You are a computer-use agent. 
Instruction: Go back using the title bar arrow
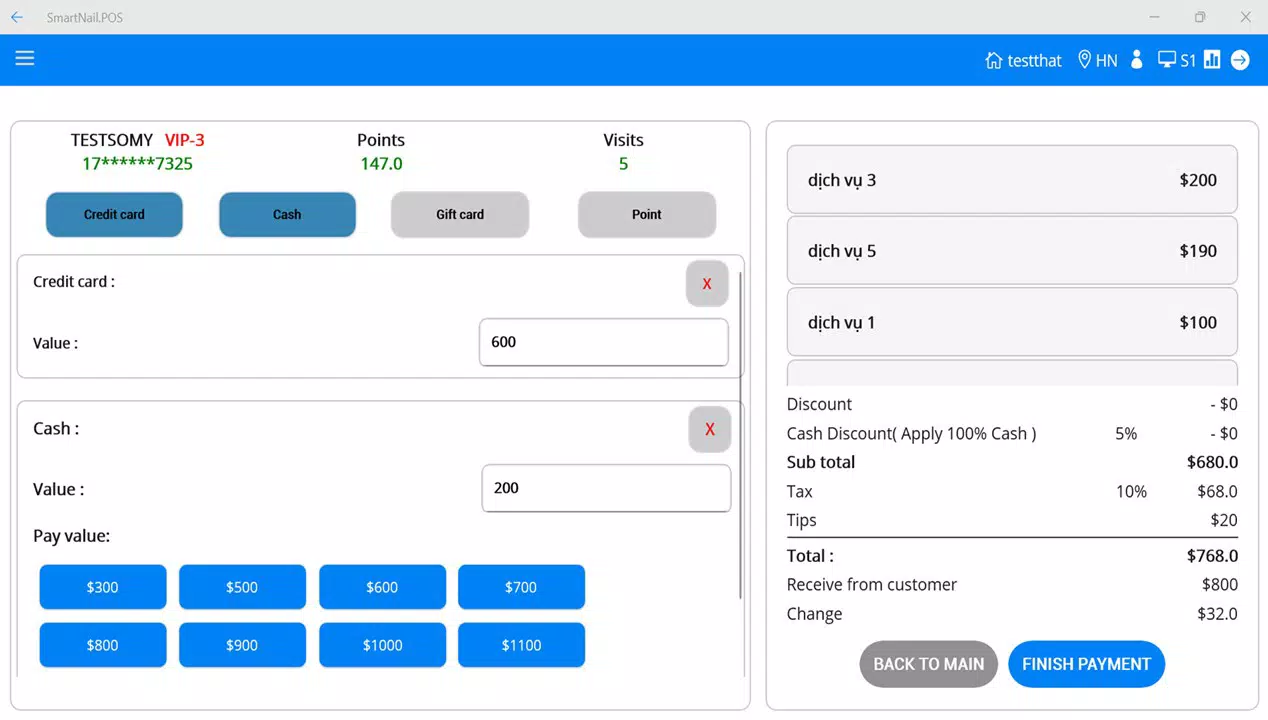click(x=17, y=17)
